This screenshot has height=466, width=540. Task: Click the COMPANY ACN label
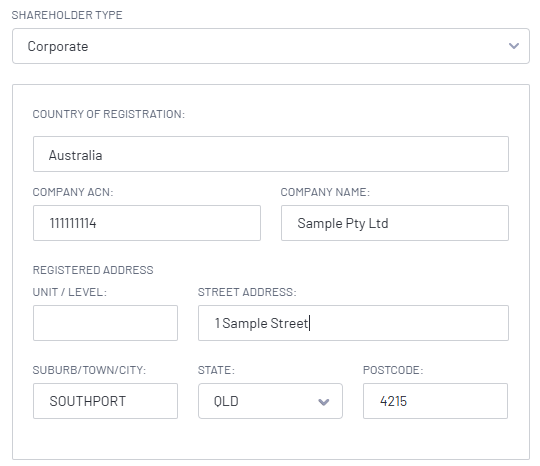click(x=73, y=192)
